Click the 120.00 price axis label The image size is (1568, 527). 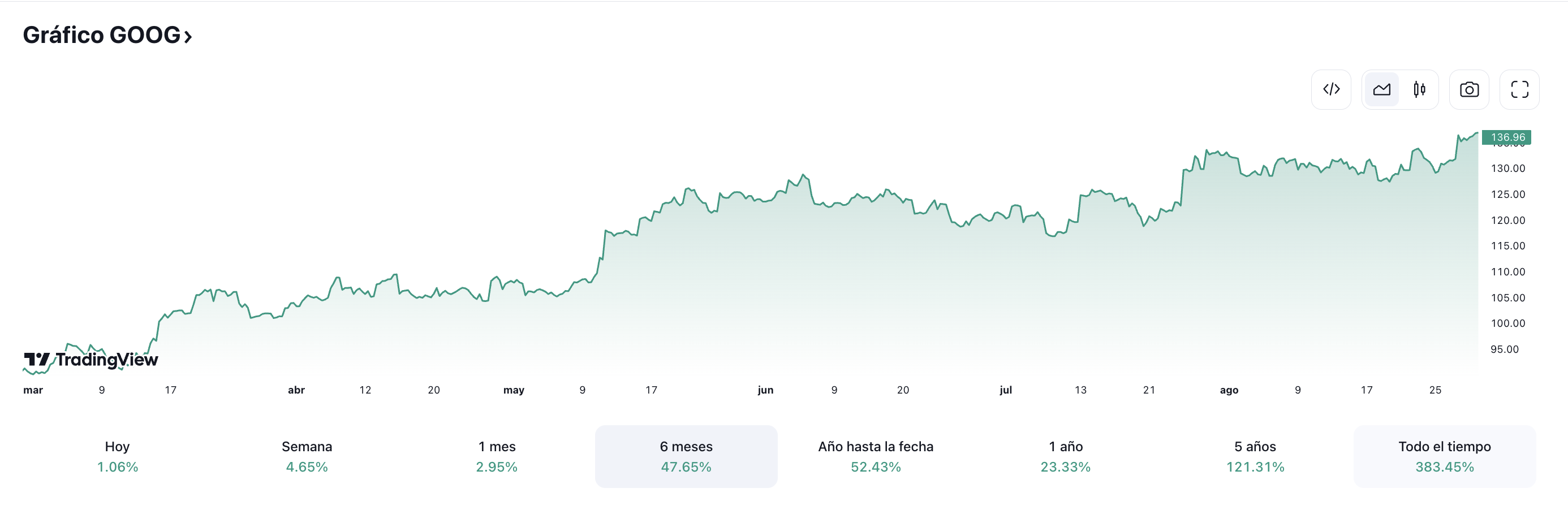click(x=1507, y=221)
